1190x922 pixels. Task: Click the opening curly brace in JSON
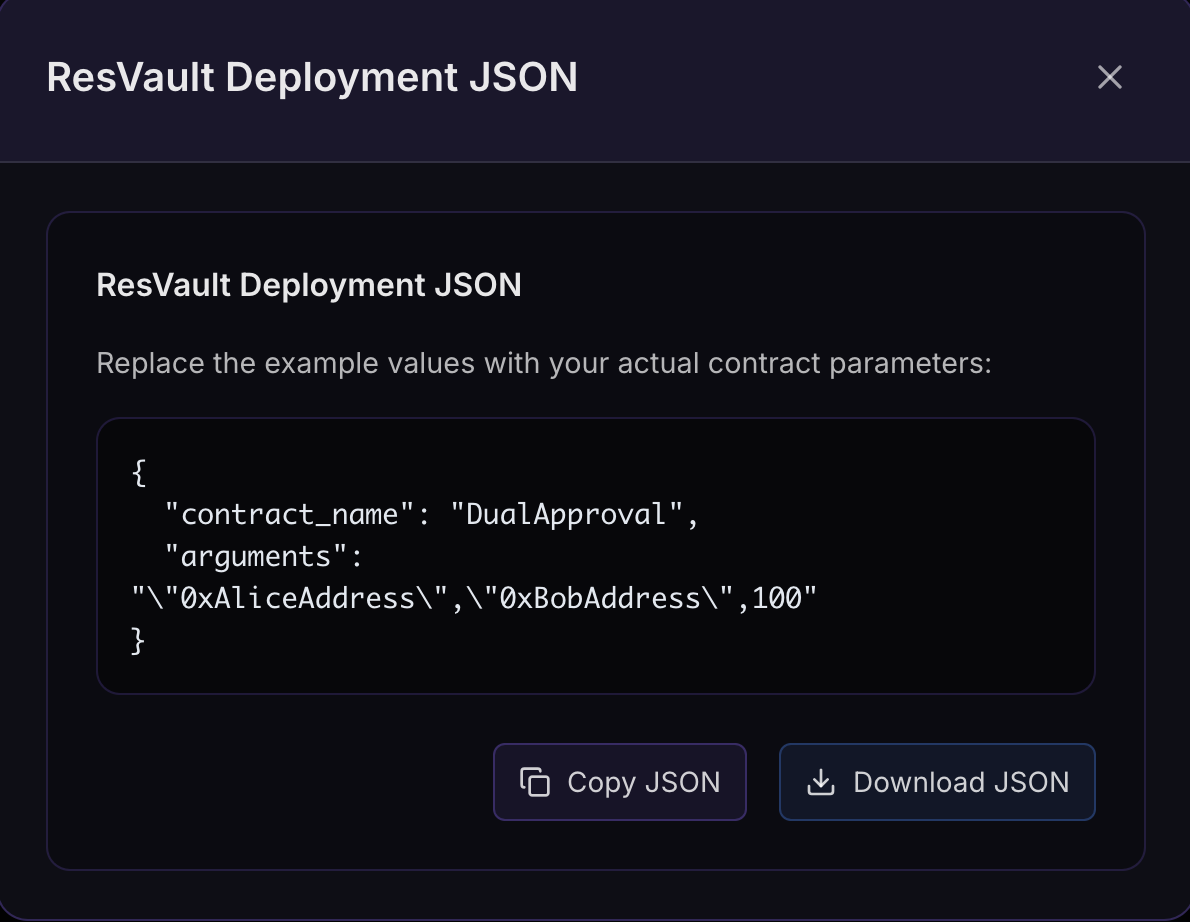click(139, 473)
